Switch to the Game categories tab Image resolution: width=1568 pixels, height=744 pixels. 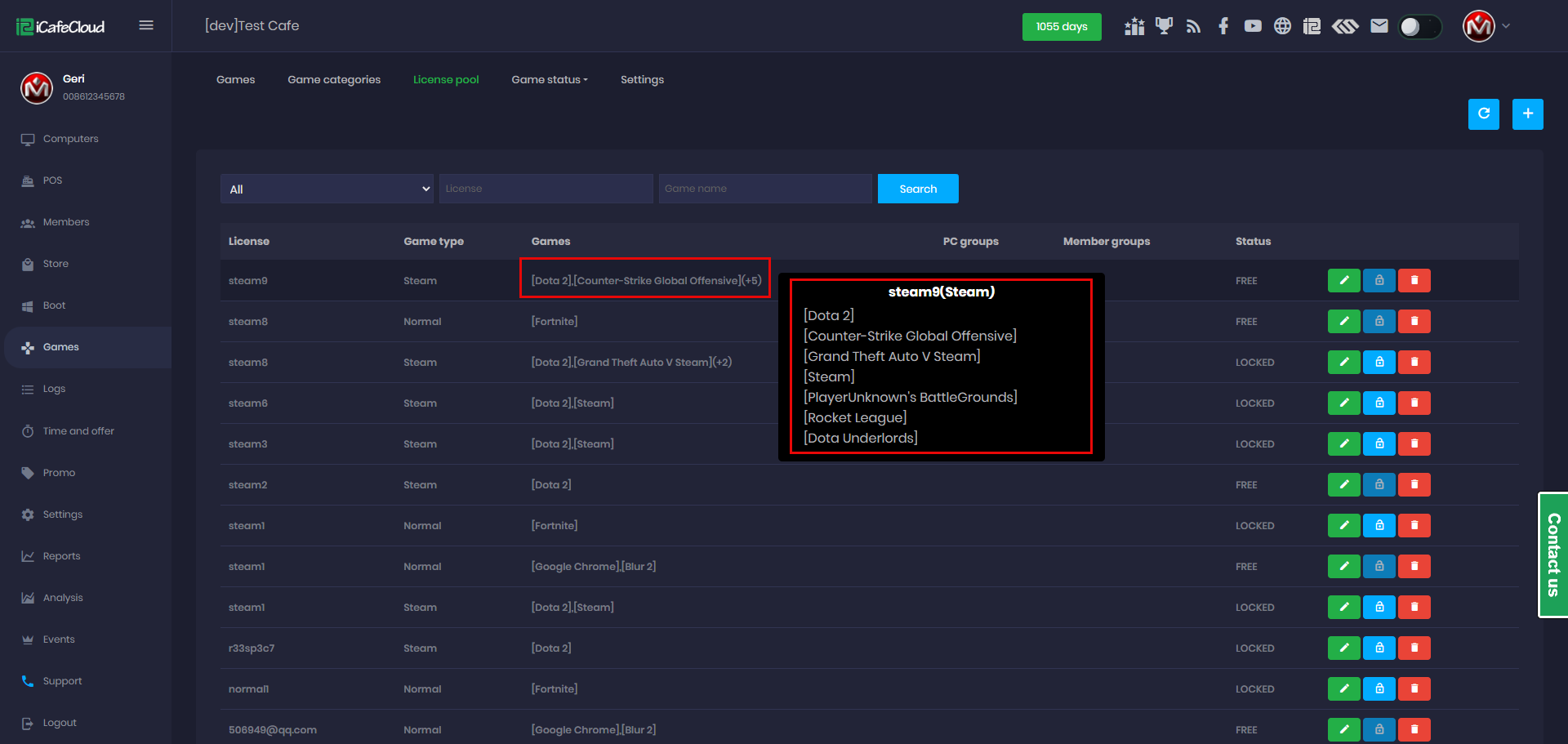(334, 79)
